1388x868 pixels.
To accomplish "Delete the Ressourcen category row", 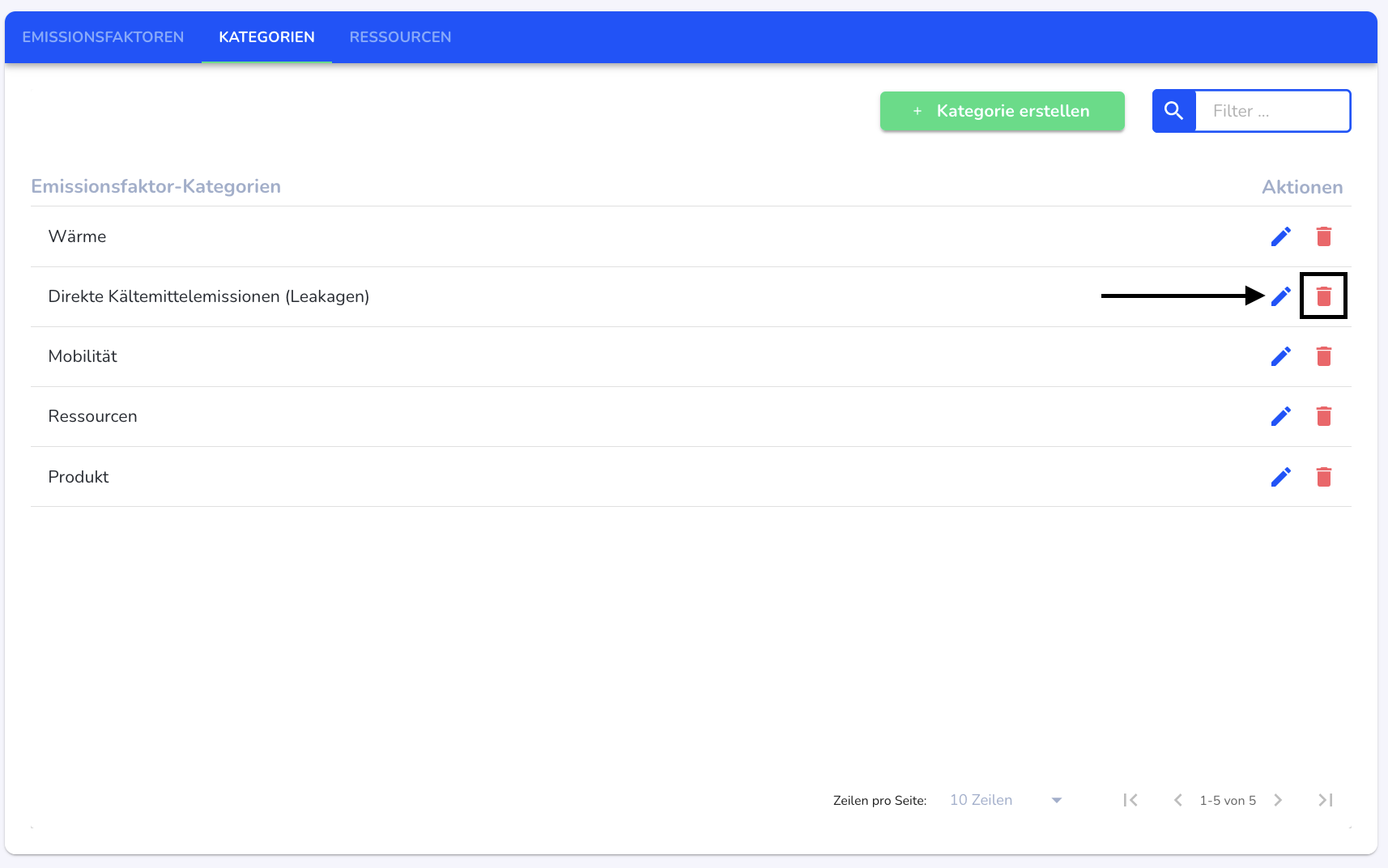I will pyautogui.click(x=1324, y=416).
